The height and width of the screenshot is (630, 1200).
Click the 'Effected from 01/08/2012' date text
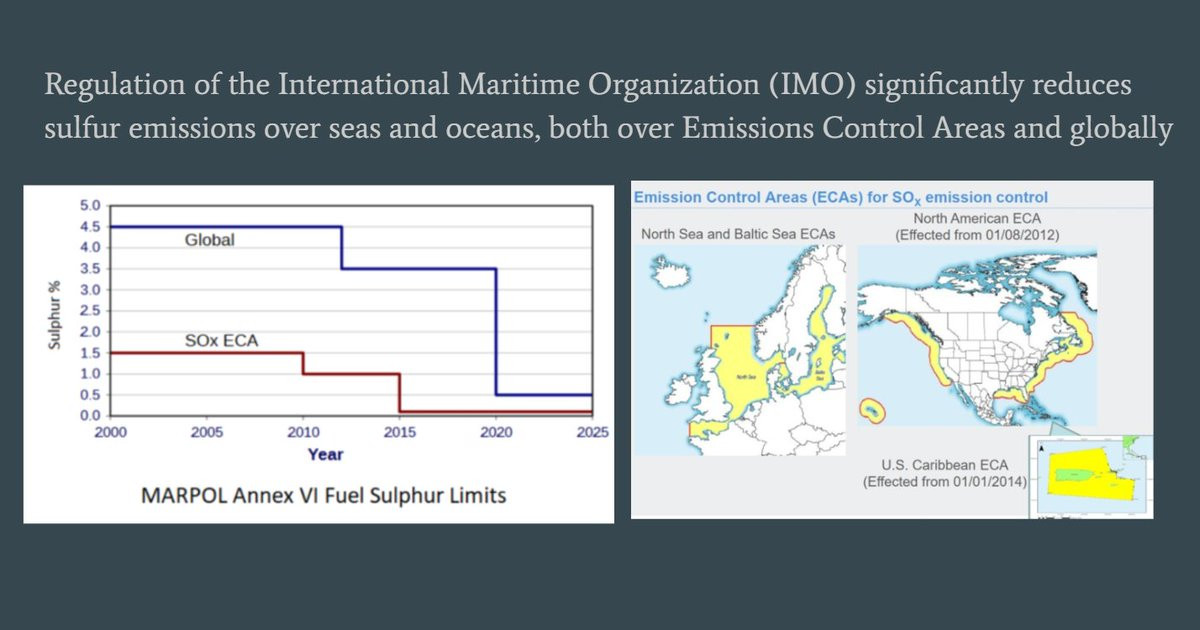coord(978,236)
